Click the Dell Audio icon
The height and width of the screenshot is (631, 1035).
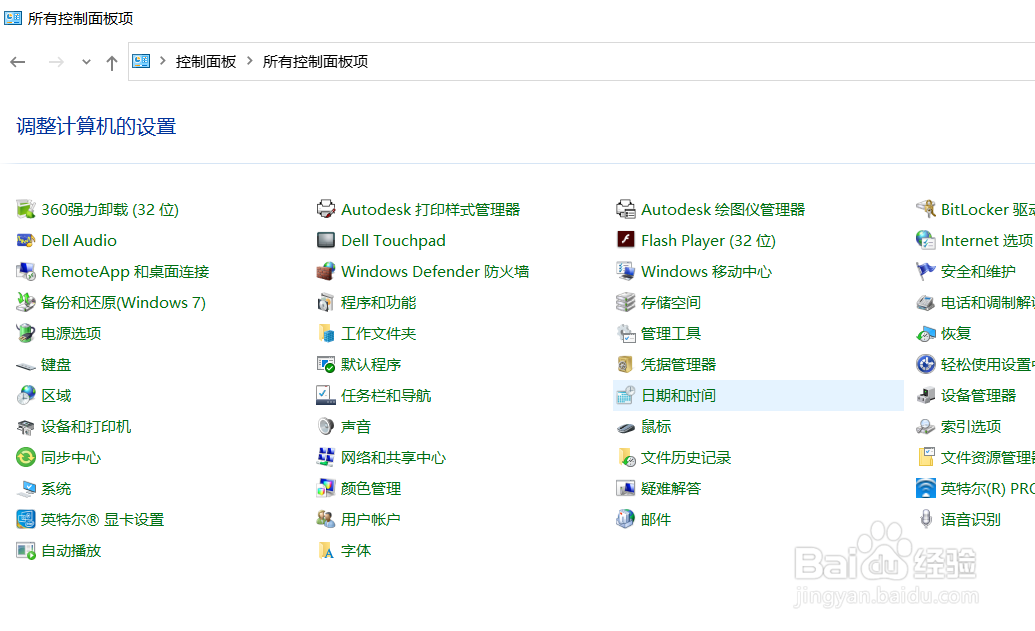tap(26, 240)
